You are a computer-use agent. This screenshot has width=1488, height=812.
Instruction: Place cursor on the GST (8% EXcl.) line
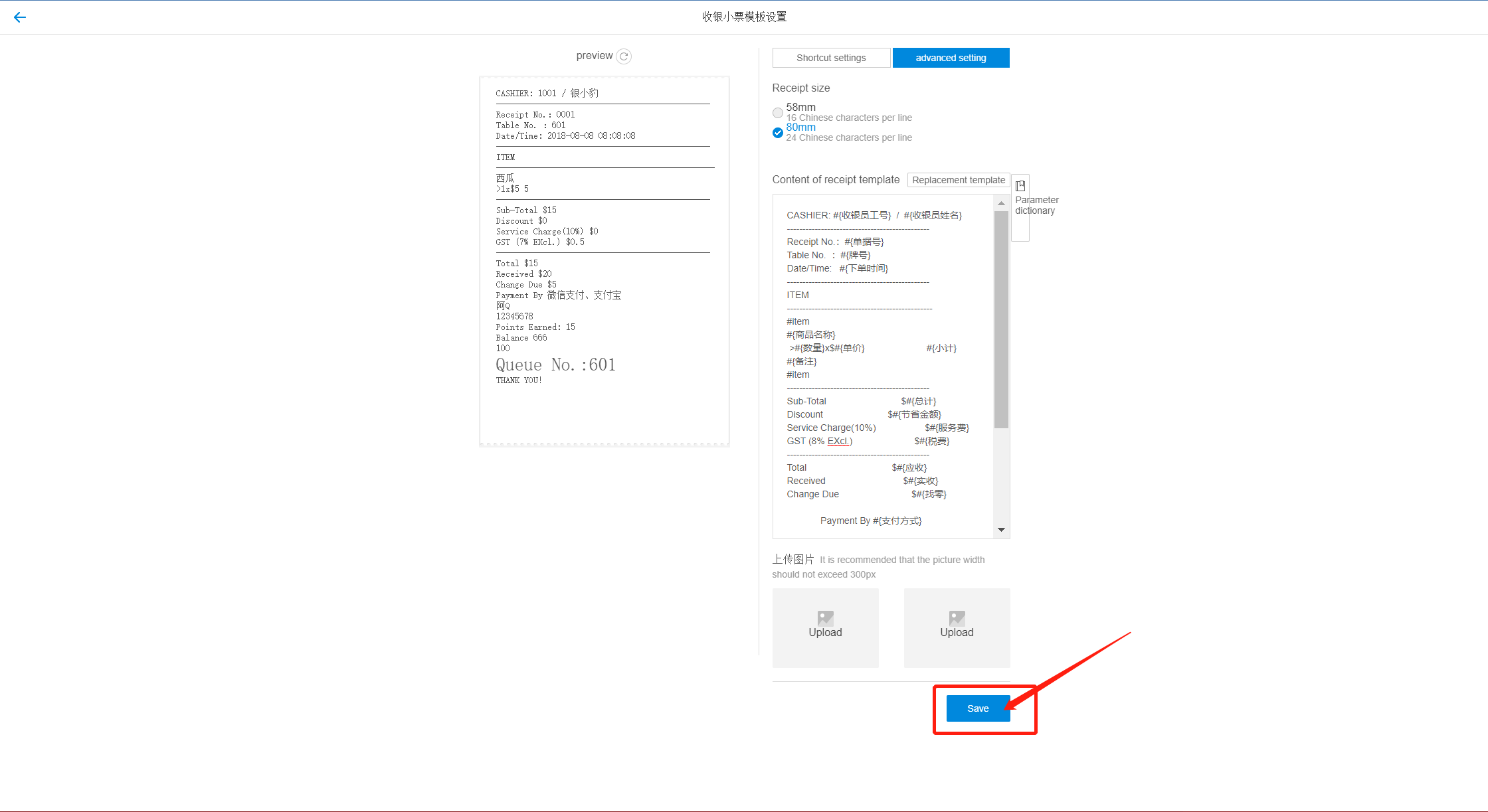(819, 442)
